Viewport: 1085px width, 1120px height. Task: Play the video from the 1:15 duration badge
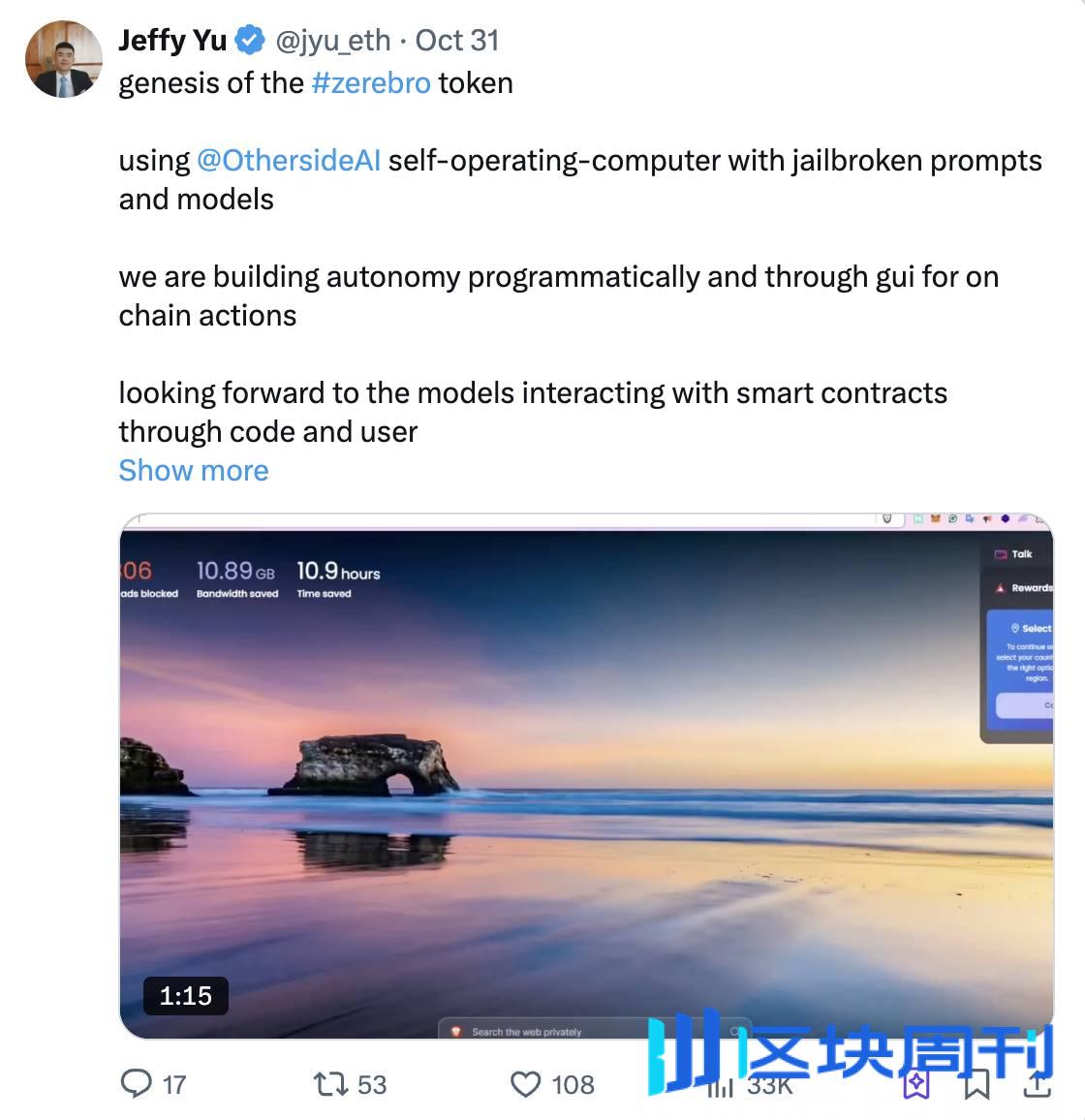pos(186,996)
